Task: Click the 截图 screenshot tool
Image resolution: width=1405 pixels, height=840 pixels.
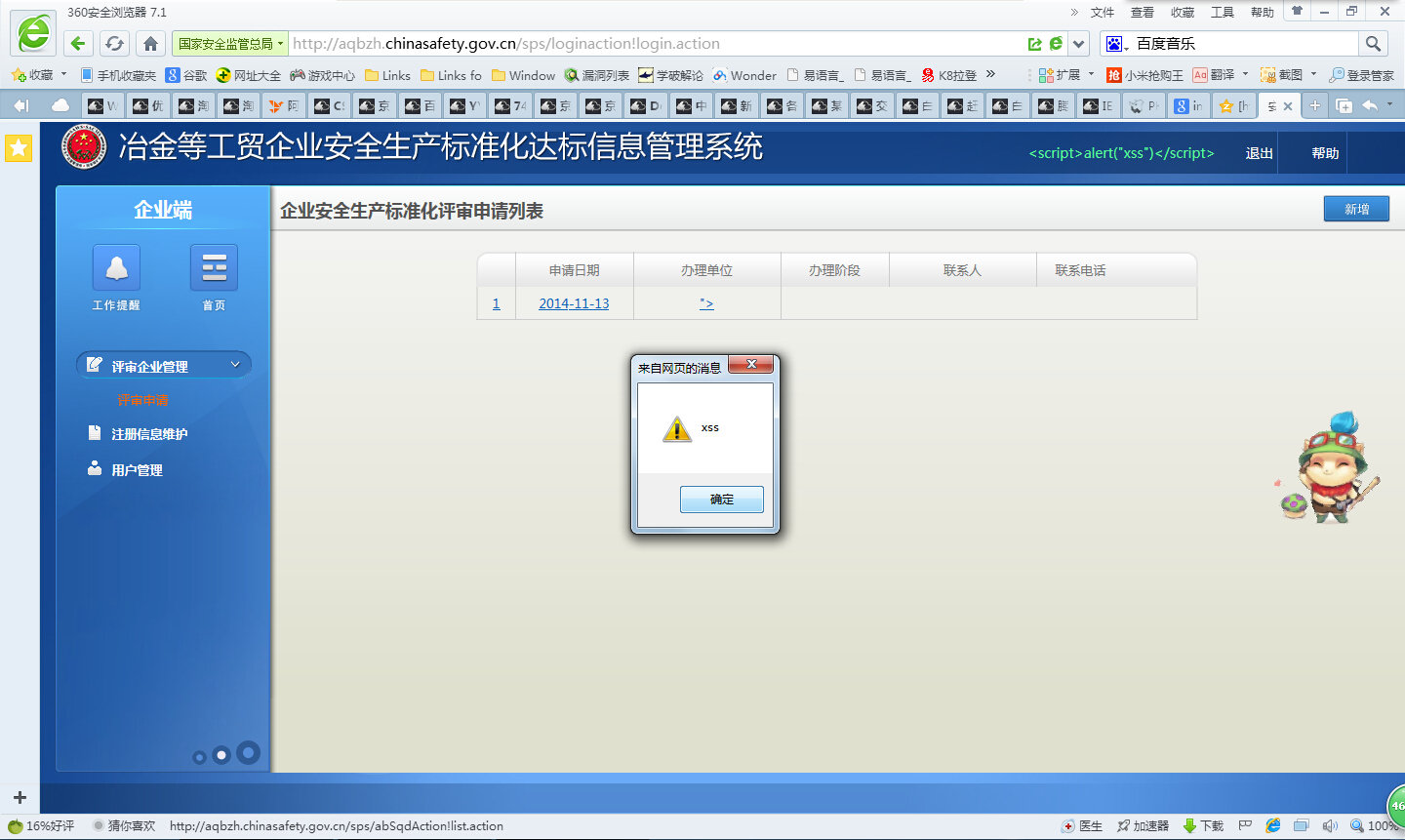Action: click(1281, 75)
